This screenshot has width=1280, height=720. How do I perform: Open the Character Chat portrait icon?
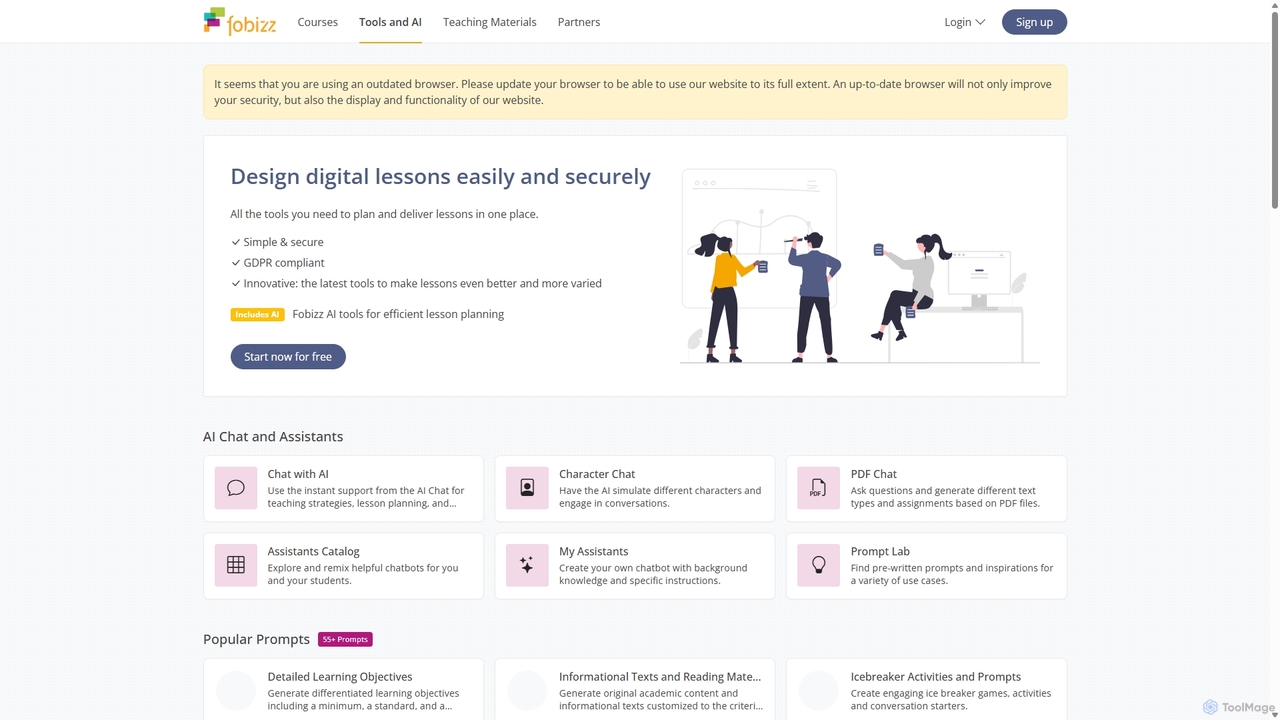coord(527,488)
